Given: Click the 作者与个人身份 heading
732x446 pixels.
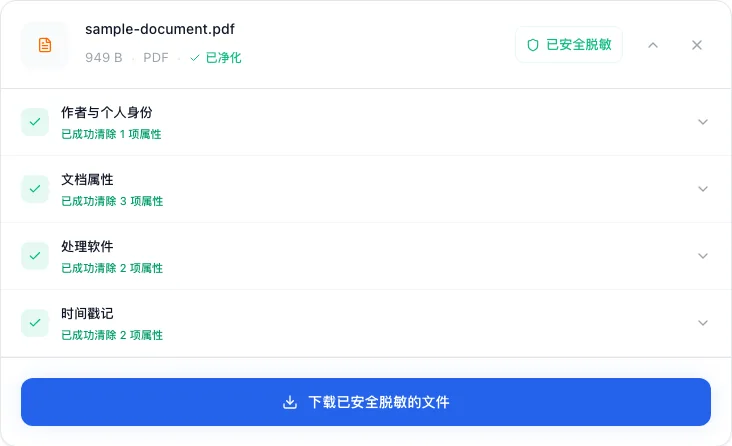Looking at the screenshot, I should pyautogui.click(x=106, y=113).
